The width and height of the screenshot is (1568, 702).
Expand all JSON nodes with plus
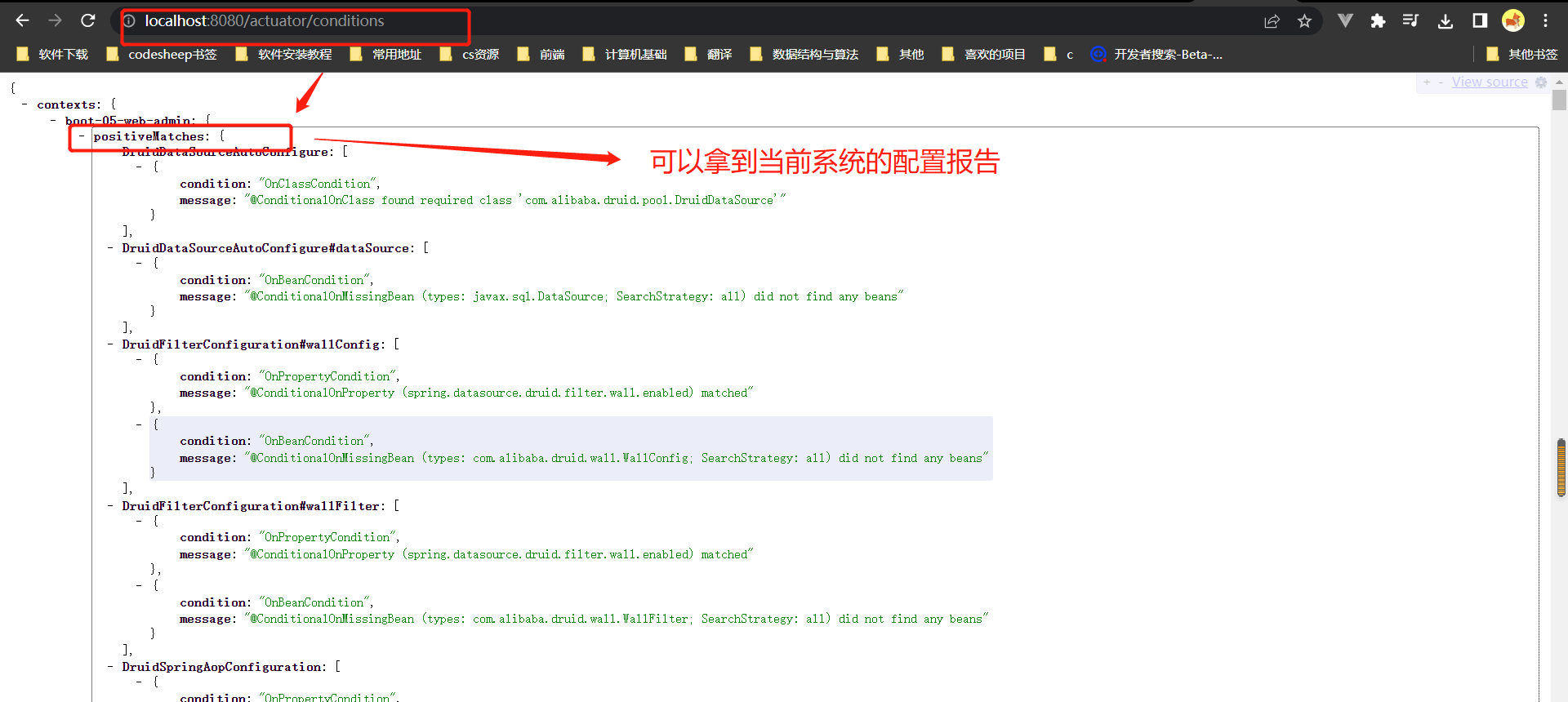click(x=1427, y=82)
